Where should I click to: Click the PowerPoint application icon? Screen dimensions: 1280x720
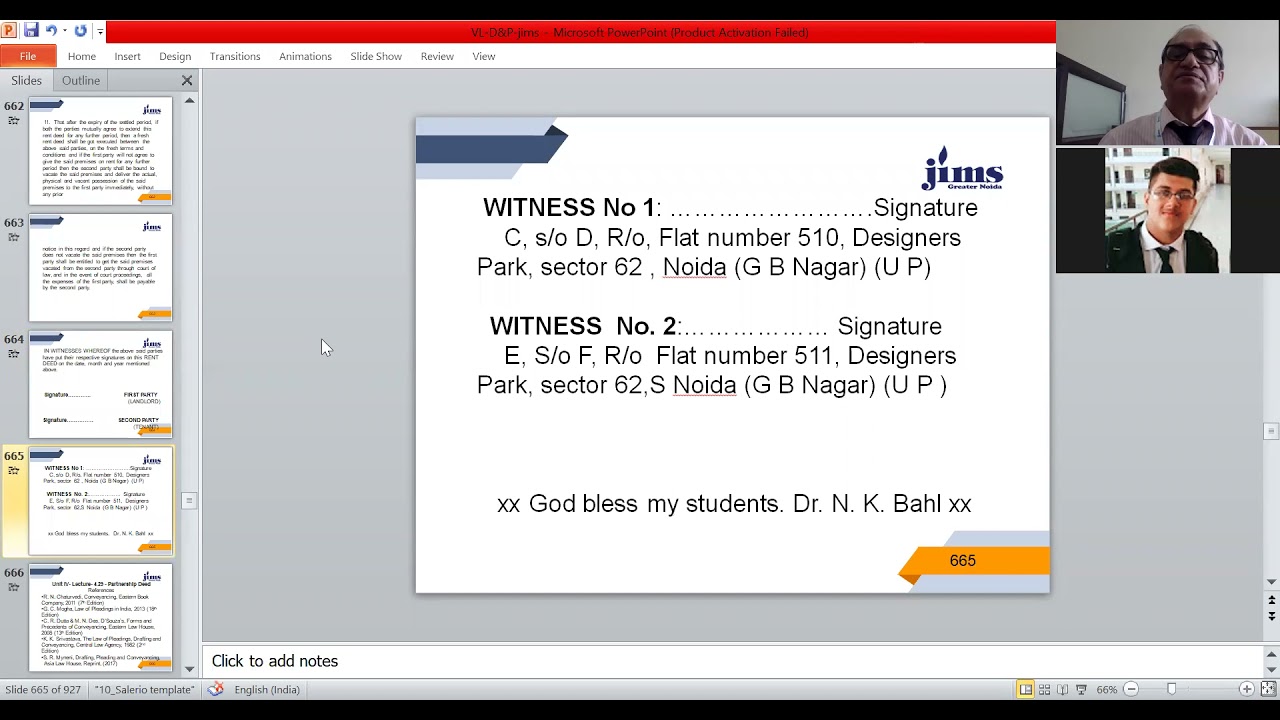pos(9,31)
